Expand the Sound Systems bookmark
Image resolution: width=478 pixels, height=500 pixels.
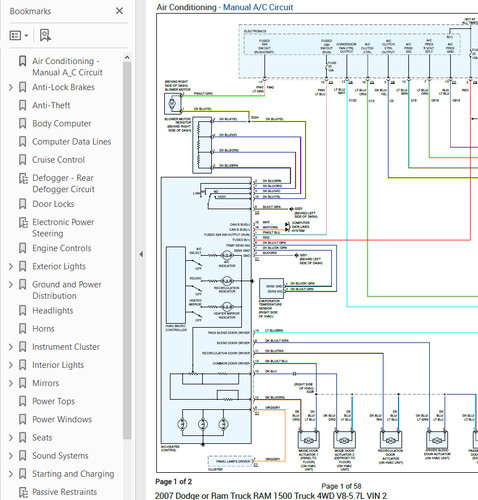pyautogui.click(x=11, y=456)
